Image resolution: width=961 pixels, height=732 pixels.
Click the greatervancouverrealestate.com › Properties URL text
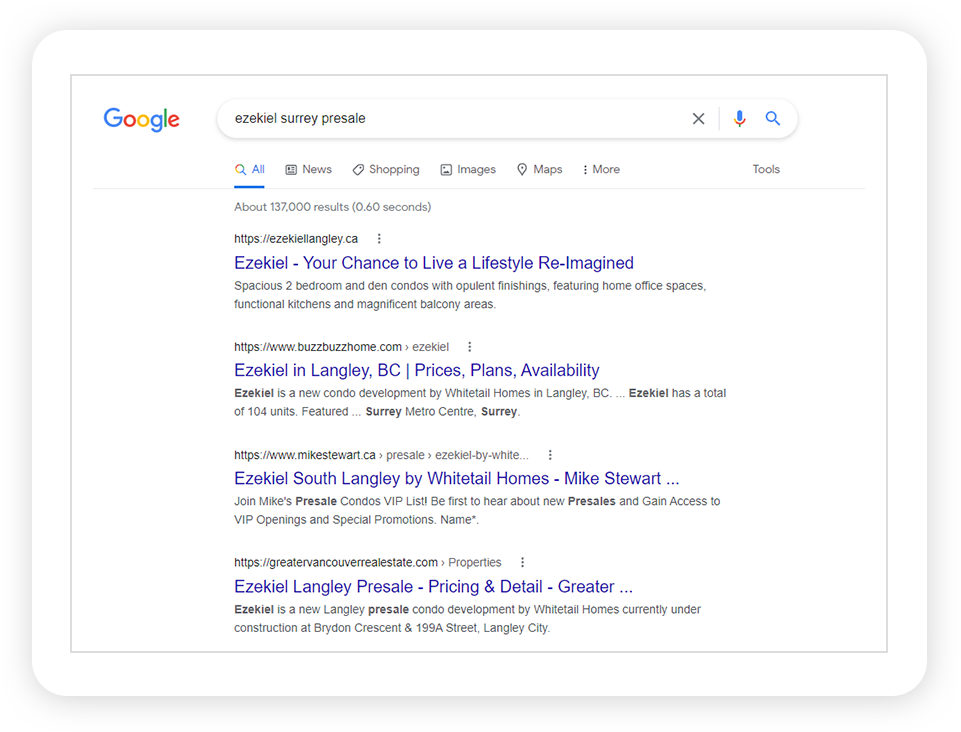click(368, 562)
